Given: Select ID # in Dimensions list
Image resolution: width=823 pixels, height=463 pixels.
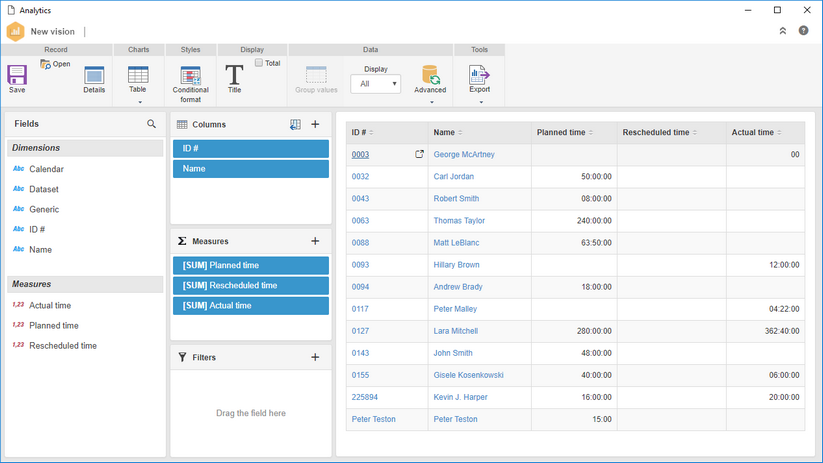Looking at the screenshot, I should tap(37, 229).
